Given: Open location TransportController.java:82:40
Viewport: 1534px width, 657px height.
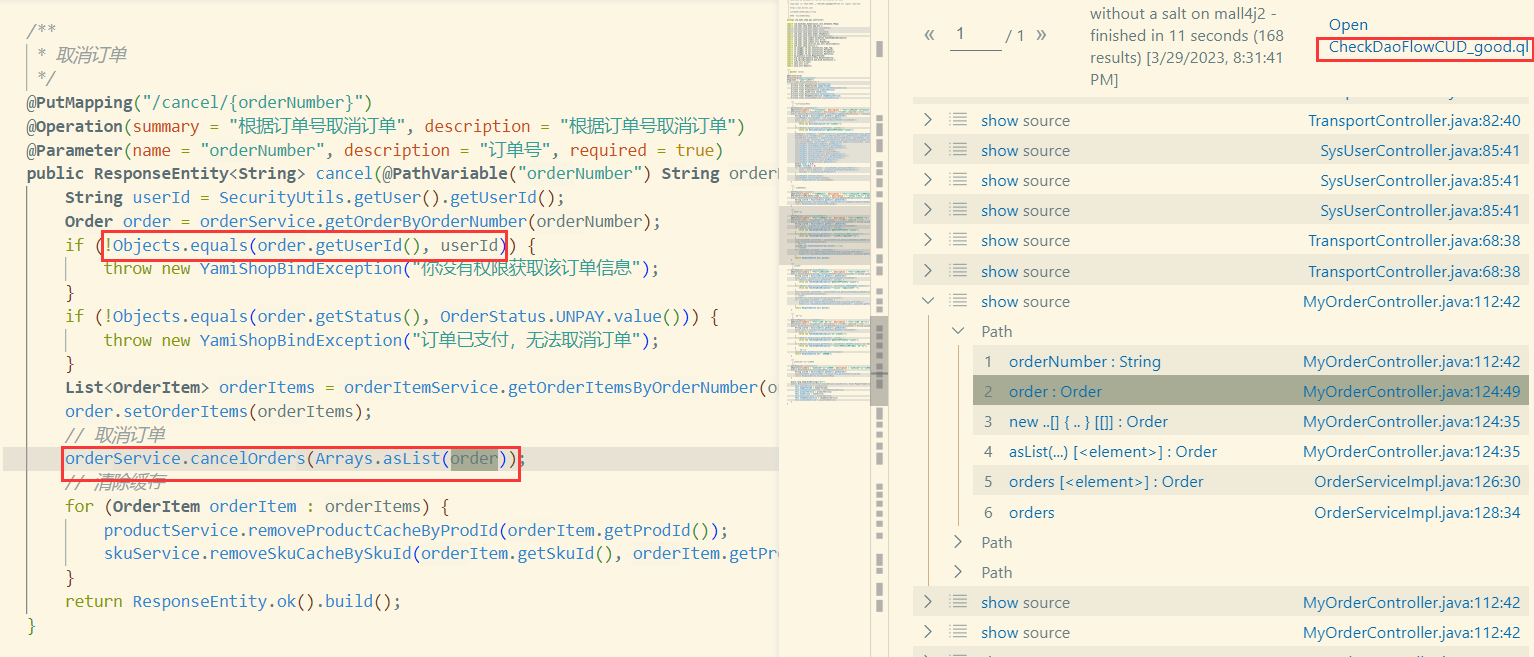Looking at the screenshot, I should pos(1414,120).
